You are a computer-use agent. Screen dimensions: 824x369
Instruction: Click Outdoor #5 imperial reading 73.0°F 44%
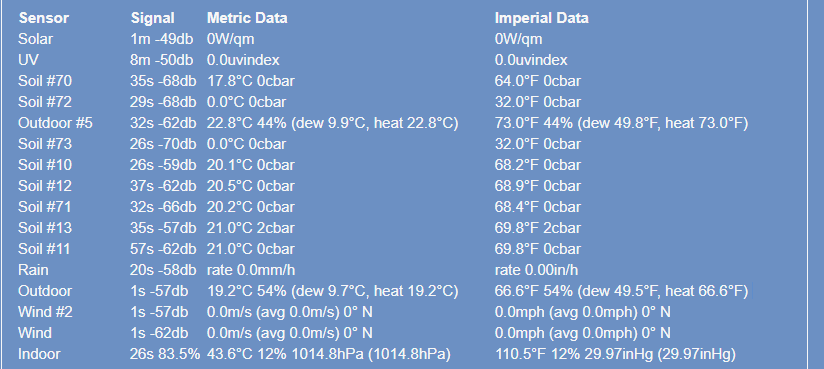530,124
